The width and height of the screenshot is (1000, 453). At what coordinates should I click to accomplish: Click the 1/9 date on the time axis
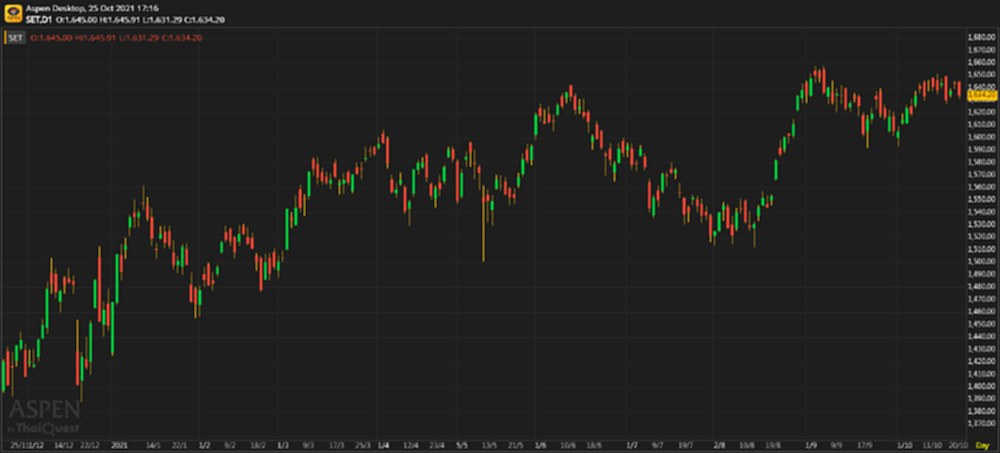pos(812,445)
